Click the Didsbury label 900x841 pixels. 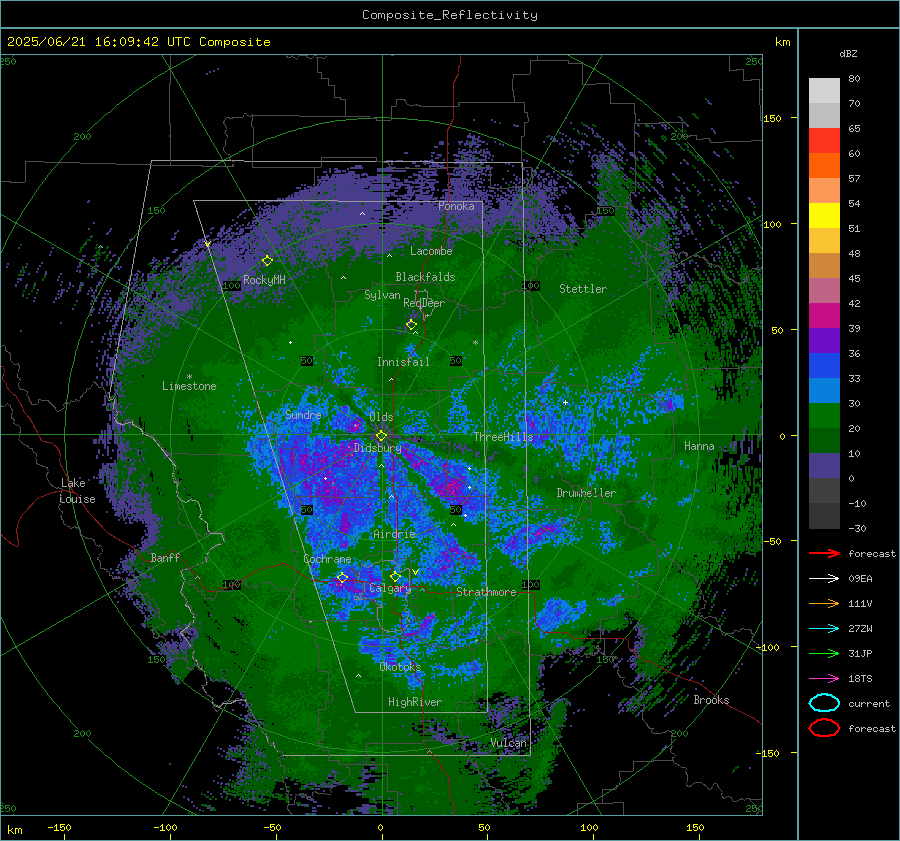point(377,448)
